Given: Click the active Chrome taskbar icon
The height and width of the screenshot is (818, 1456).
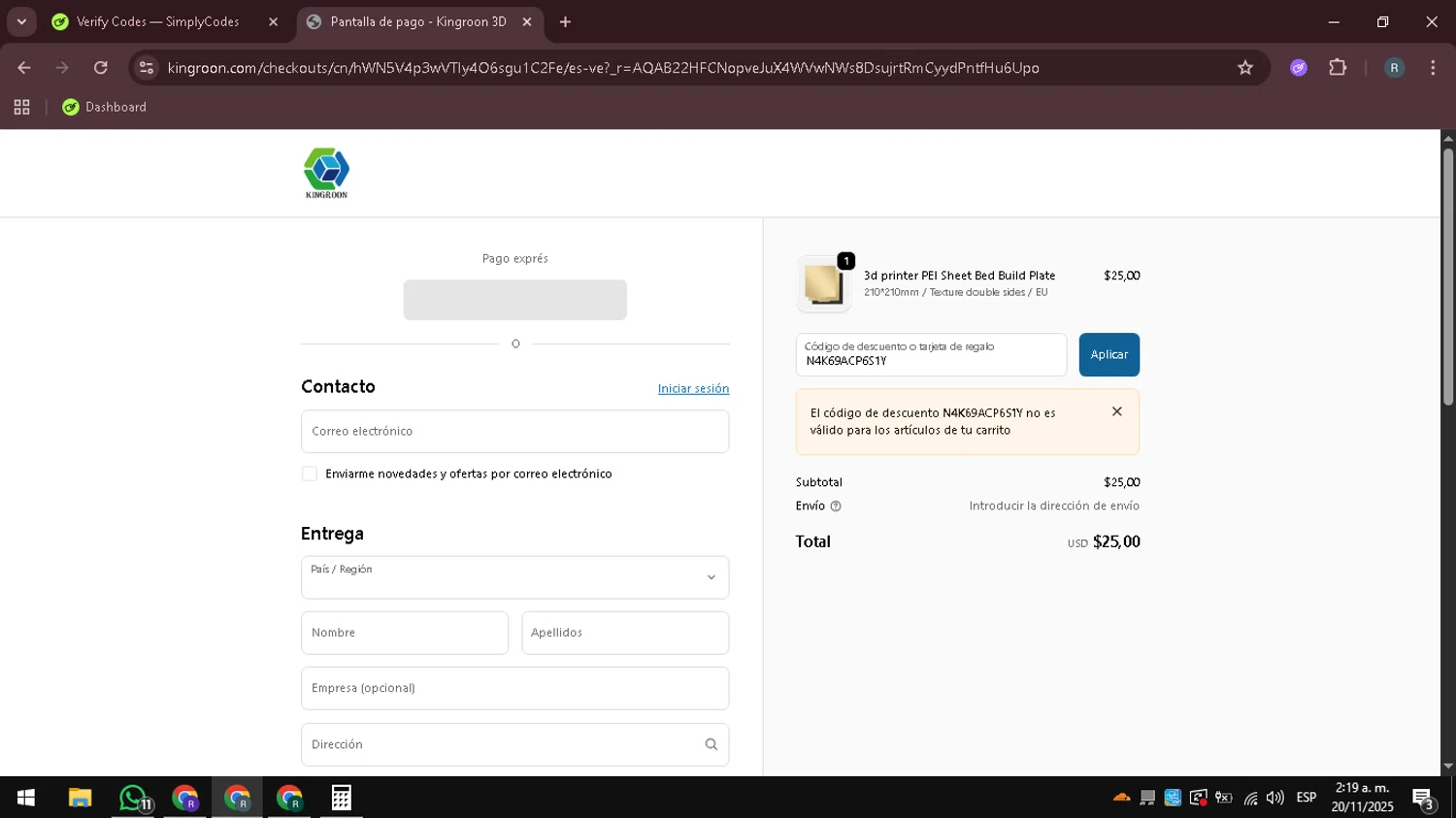Looking at the screenshot, I should pos(237,798).
